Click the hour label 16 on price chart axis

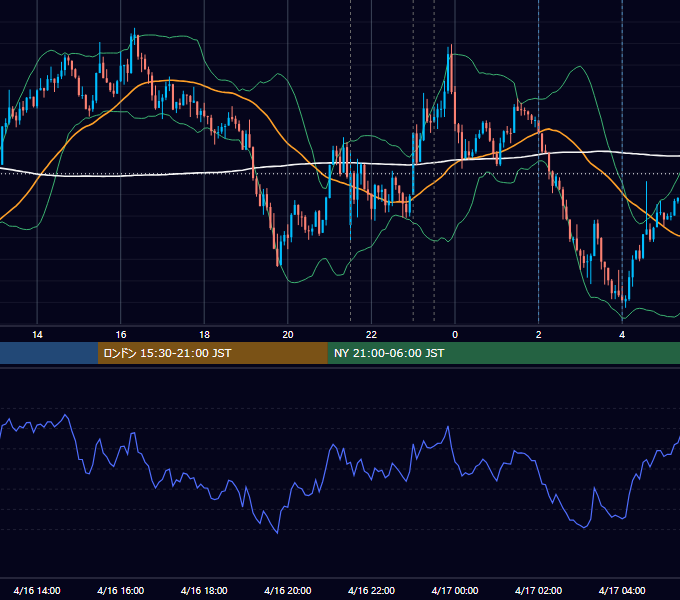point(121,335)
